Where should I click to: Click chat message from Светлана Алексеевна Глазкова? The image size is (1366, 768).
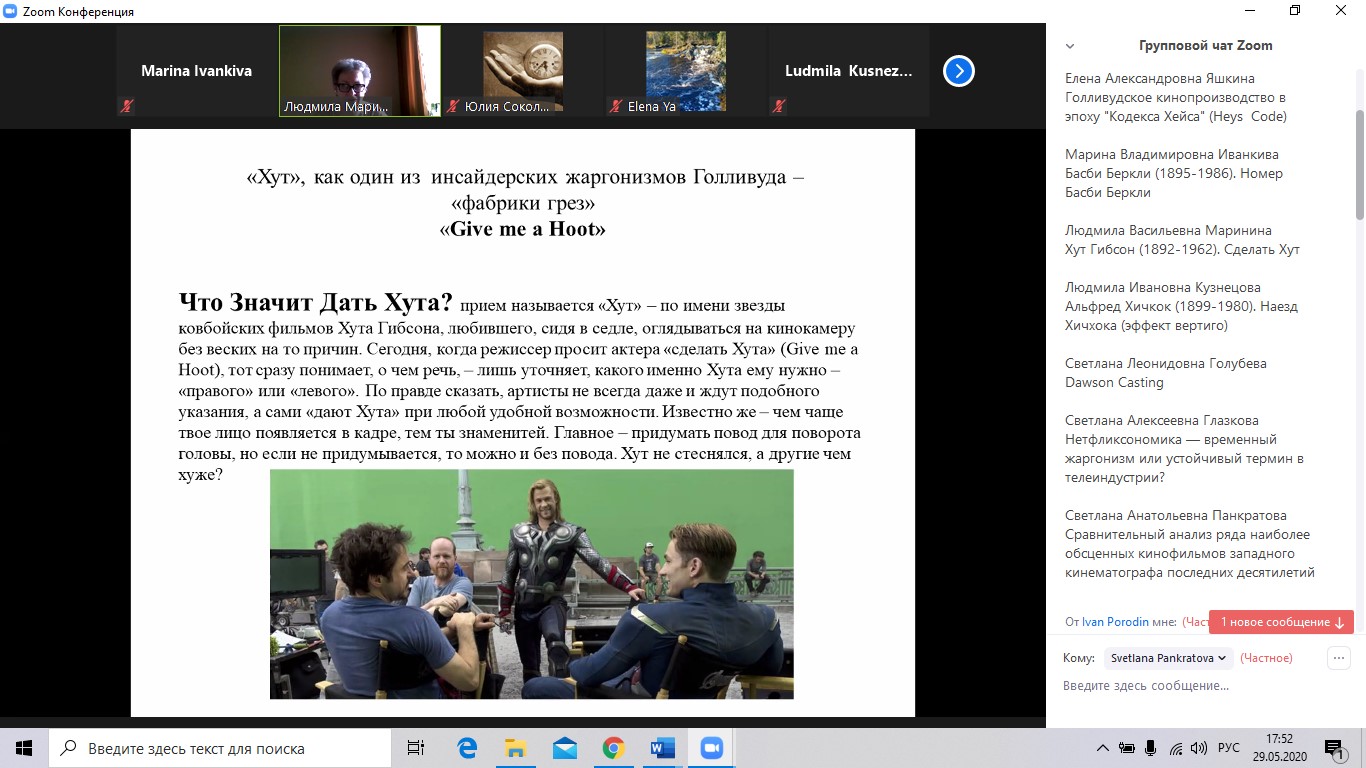[1185, 449]
